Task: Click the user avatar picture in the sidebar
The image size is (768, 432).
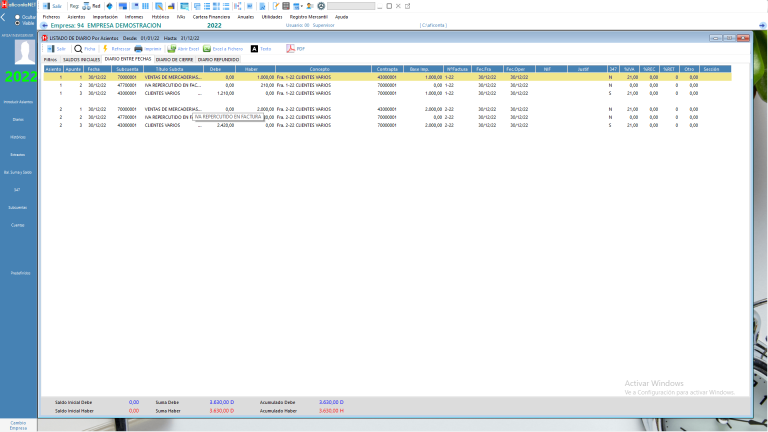Action: click(24, 52)
